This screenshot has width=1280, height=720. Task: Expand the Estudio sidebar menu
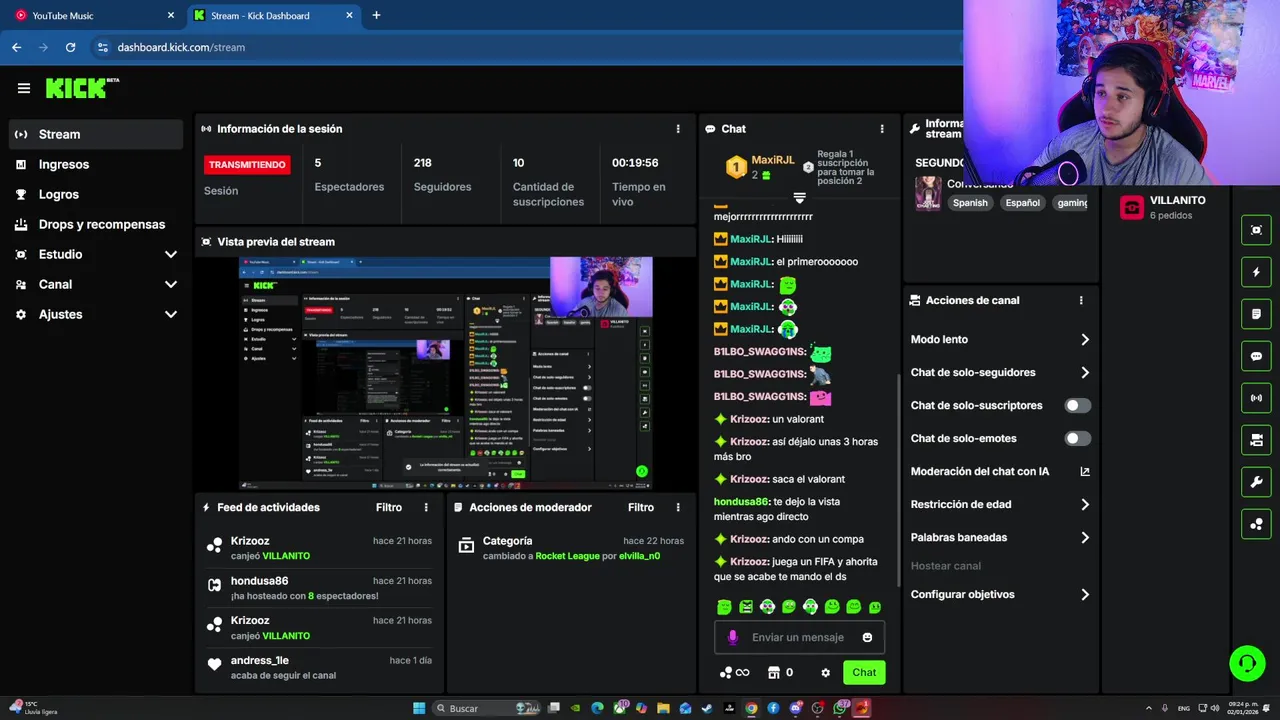click(96, 254)
